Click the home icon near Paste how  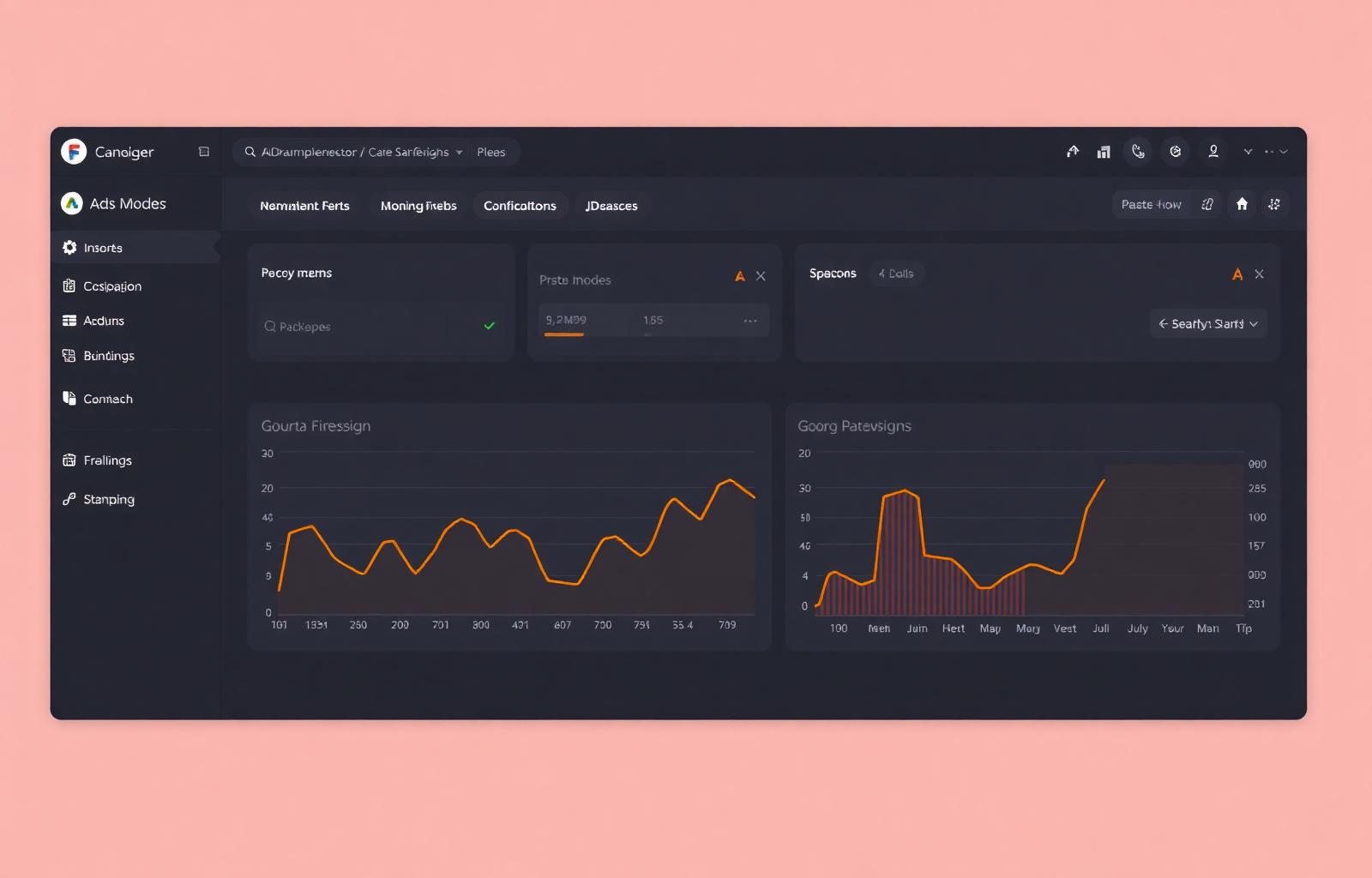[1242, 204]
